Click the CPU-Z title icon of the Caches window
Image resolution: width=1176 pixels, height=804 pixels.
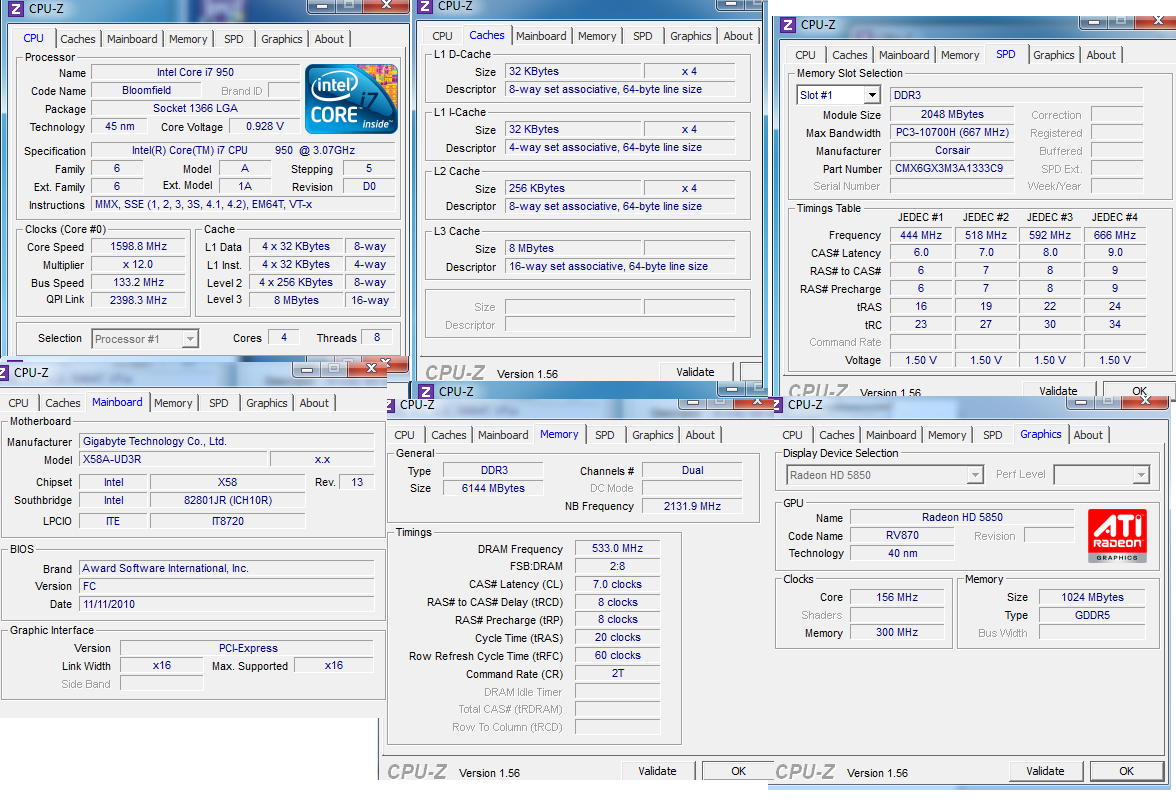coord(425,6)
